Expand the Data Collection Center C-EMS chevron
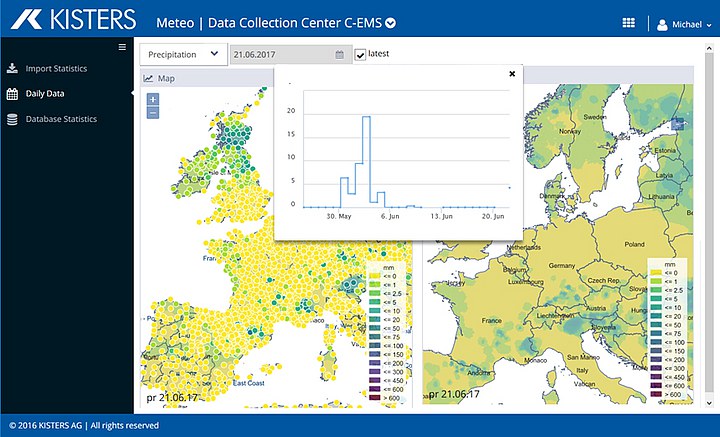Viewport: 720px width, 437px height. (x=390, y=23)
